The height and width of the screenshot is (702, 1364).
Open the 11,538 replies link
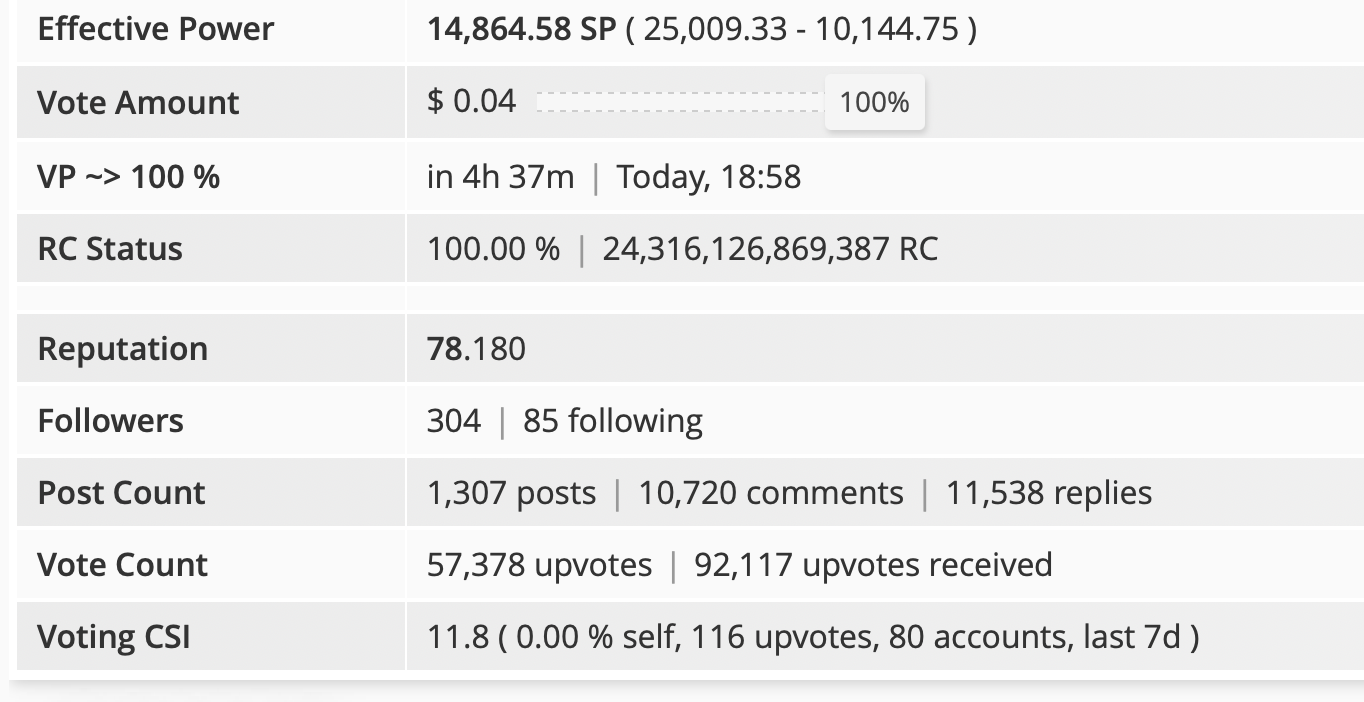(1049, 493)
